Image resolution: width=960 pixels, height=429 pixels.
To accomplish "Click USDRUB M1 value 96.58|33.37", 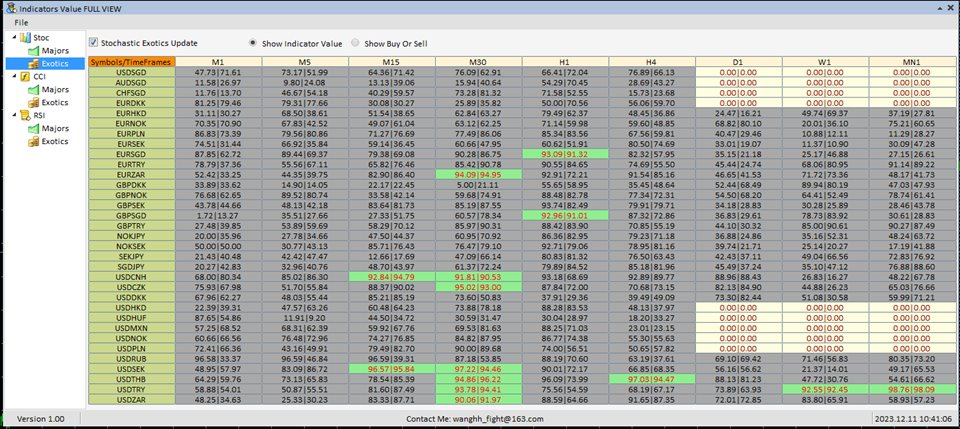I will point(219,359).
